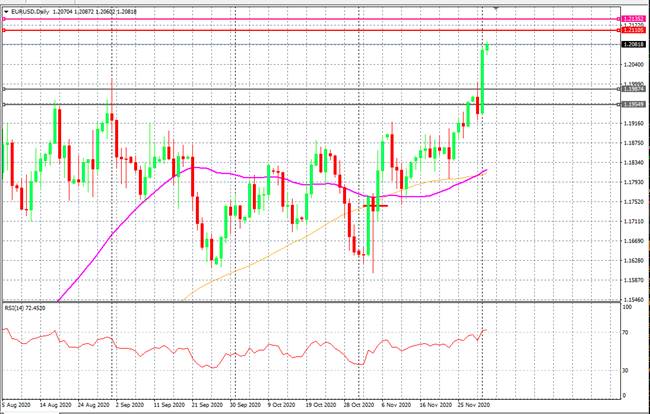Image resolution: width=650 pixels, height=414 pixels.
Task: Click the 5 Aug 2020 date label
Action: tap(16, 404)
